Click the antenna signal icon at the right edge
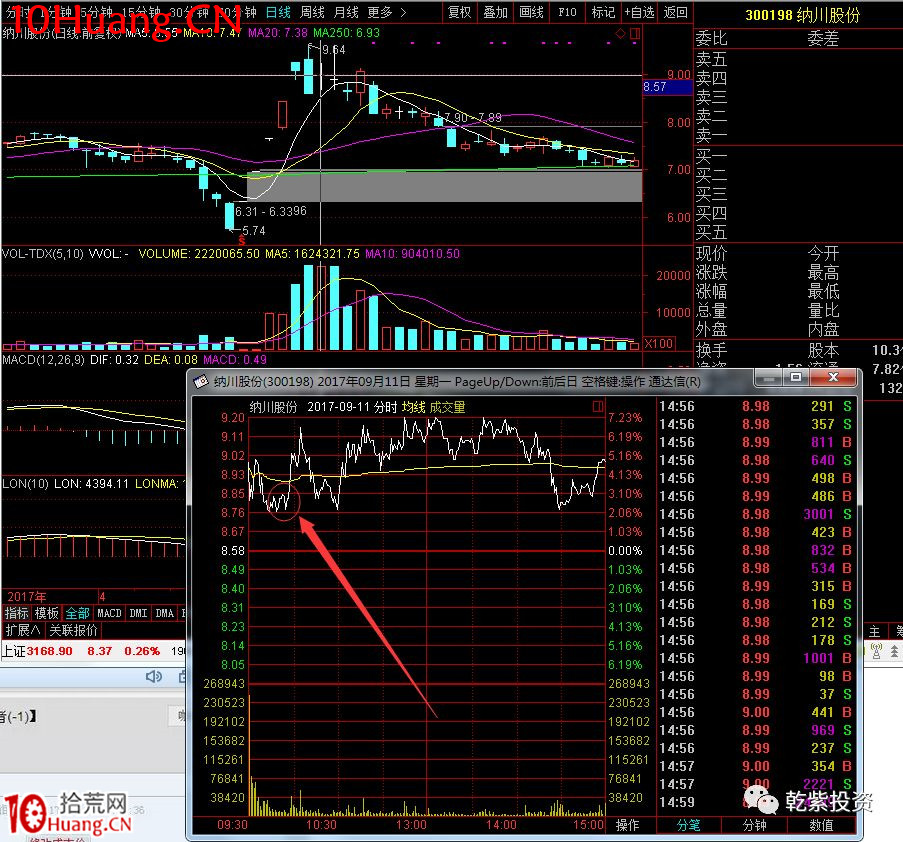 pos(876,651)
